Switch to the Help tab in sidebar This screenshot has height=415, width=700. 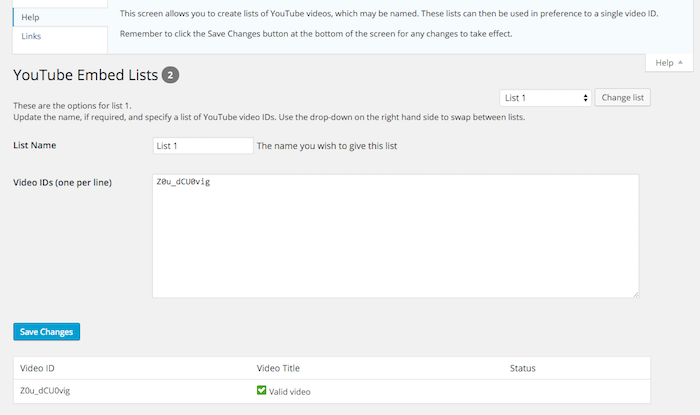pos(31,17)
